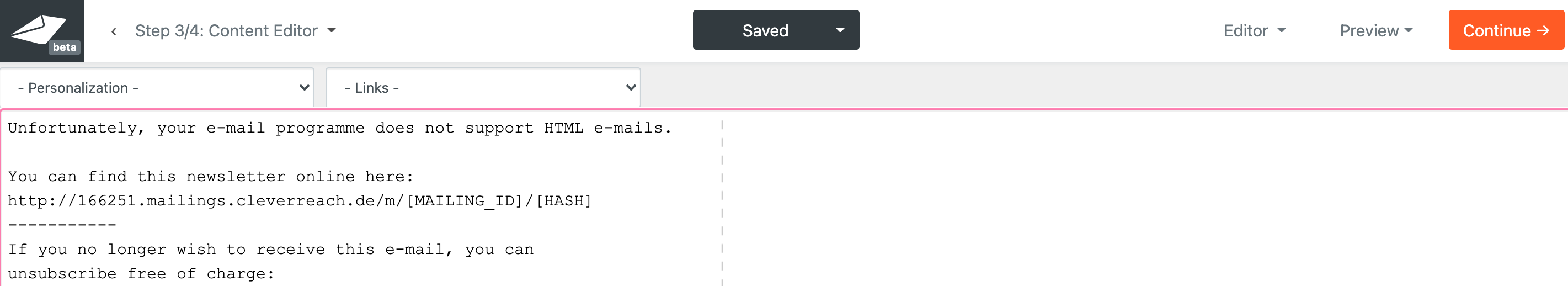
Task: Click the arrow inside the Continue button
Action: pyautogui.click(x=1543, y=30)
